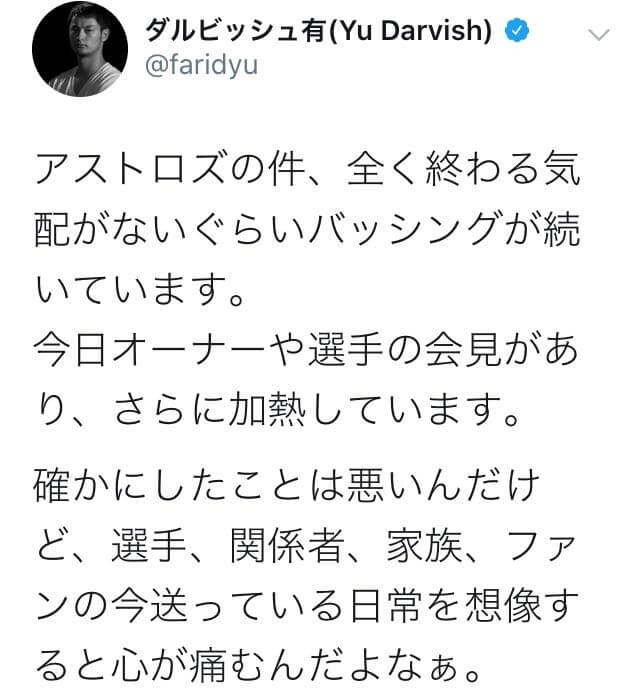Open the @faridyu handle link
The image size is (640, 697).
(201, 65)
